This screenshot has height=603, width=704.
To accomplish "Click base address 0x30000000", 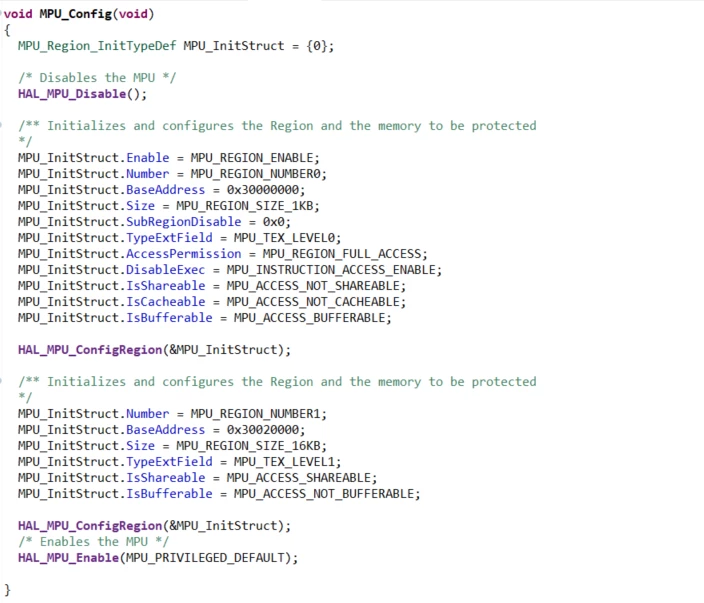I will (263, 190).
